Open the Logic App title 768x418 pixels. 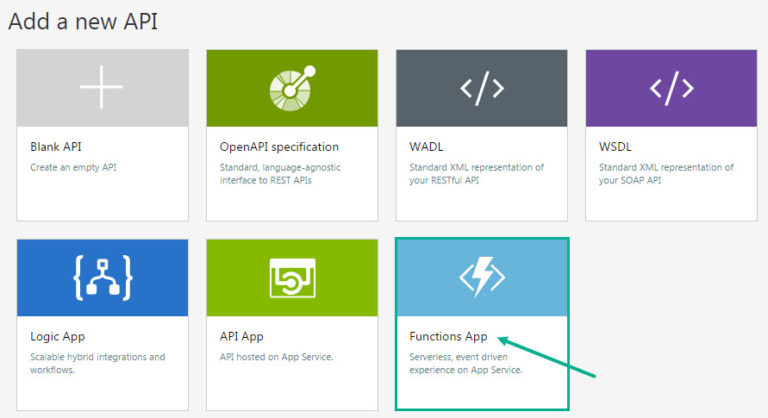57,337
